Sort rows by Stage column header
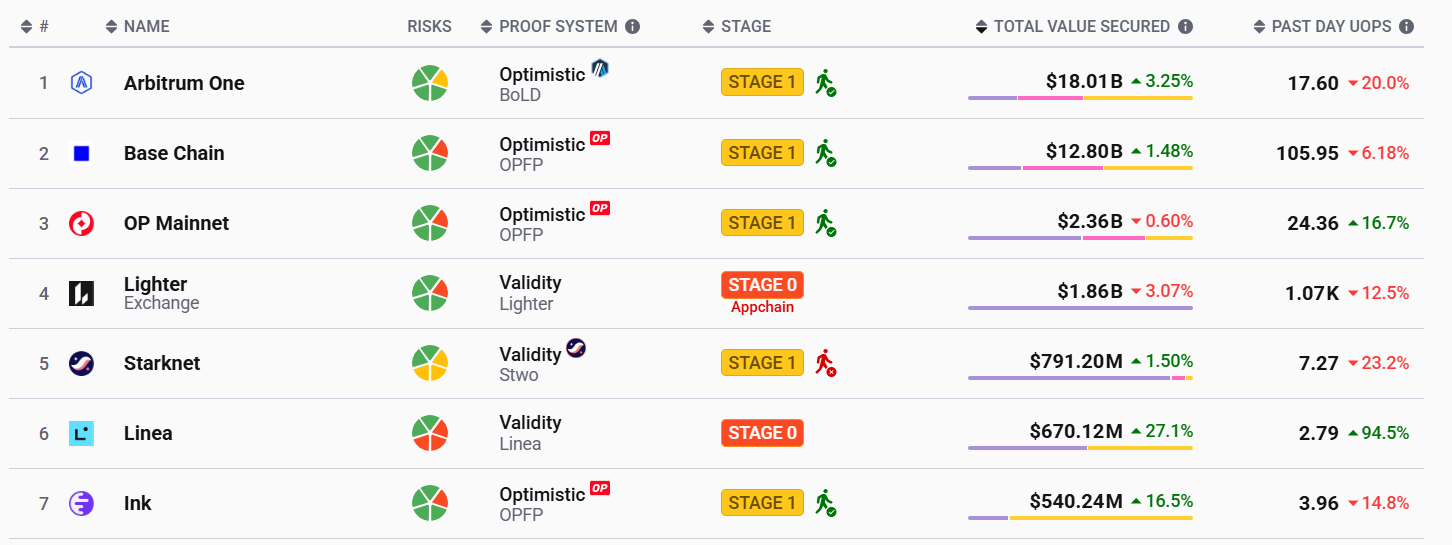Screen dimensions: 1452x545 point(738,27)
